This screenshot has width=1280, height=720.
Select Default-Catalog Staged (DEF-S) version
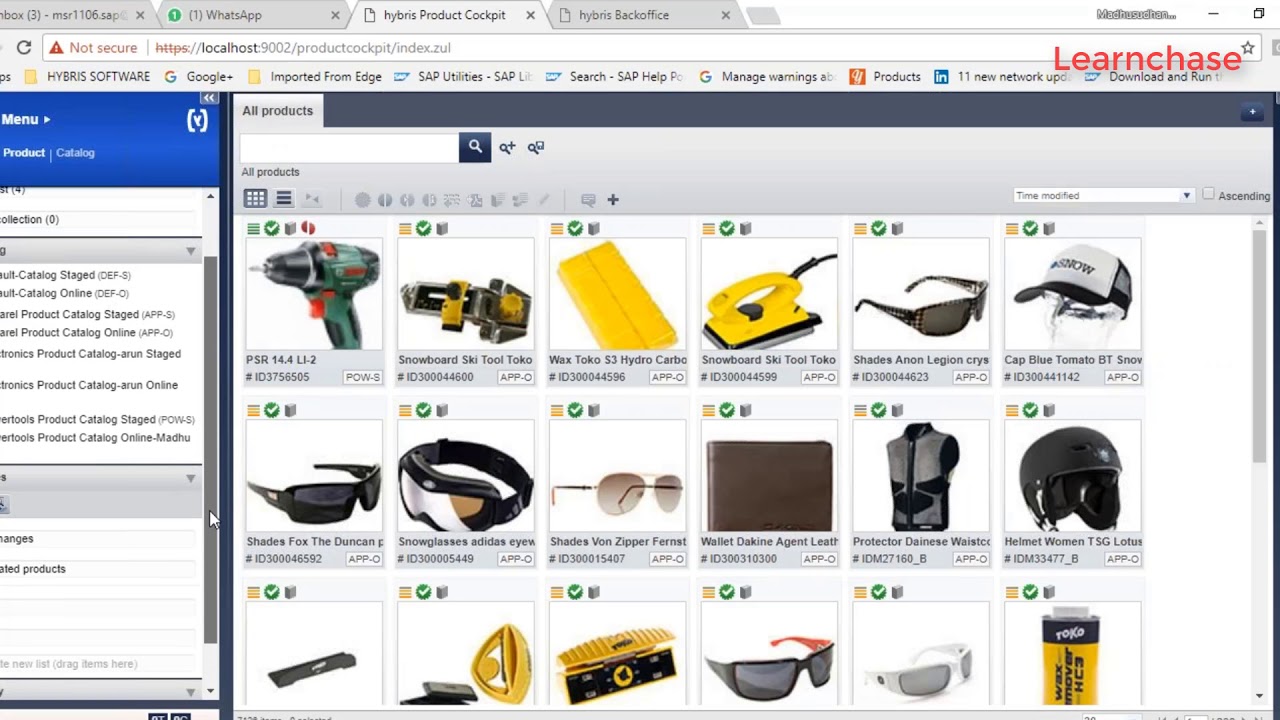[65, 275]
